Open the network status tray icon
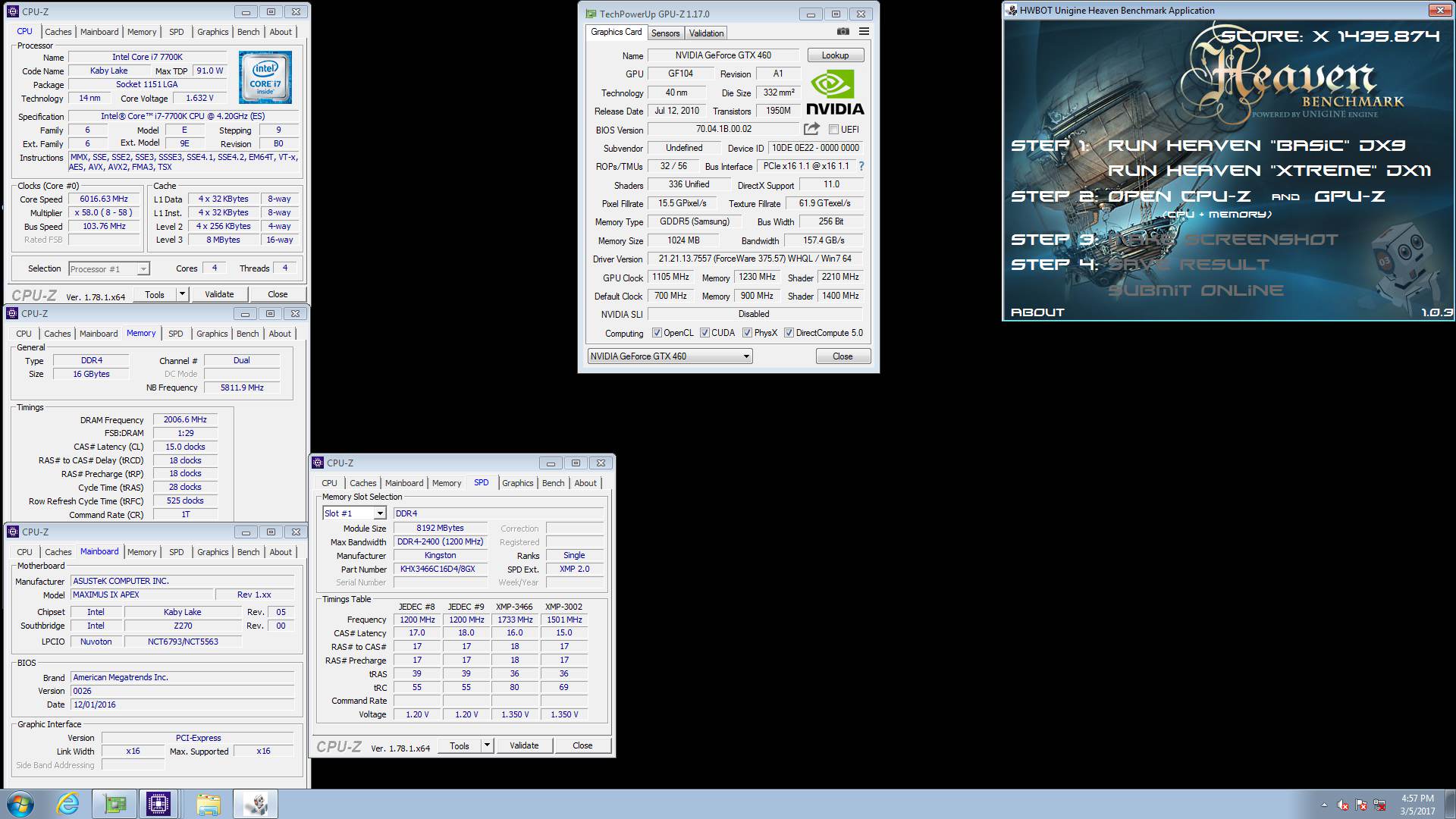The image size is (1456, 819). [x=1379, y=805]
